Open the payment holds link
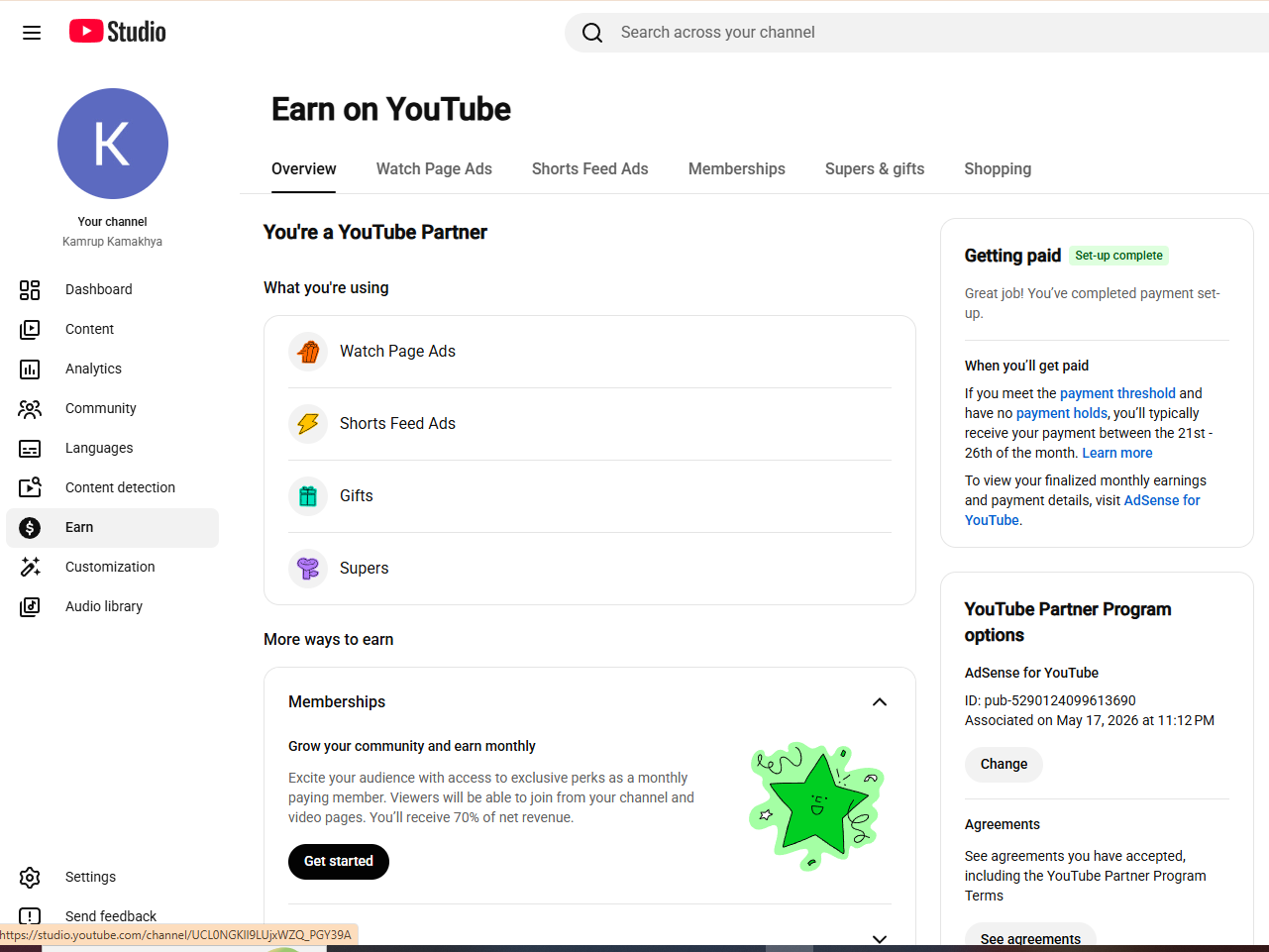This screenshot has width=1269, height=952. click(x=1062, y=413)
